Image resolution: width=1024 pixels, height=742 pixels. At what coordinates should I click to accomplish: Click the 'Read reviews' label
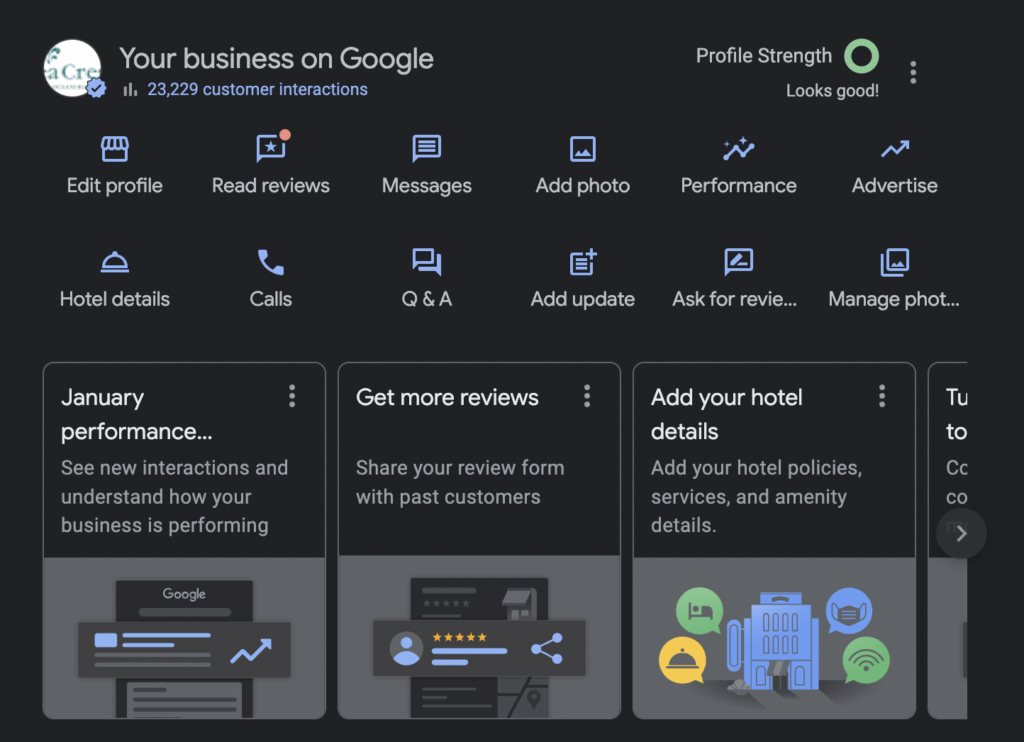tap(271, 186)
